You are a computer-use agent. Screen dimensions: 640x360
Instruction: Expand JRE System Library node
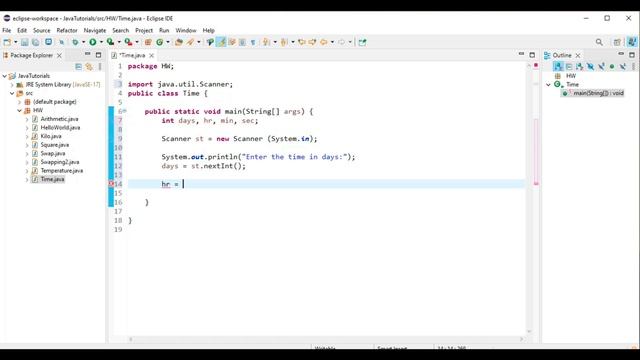12,85
